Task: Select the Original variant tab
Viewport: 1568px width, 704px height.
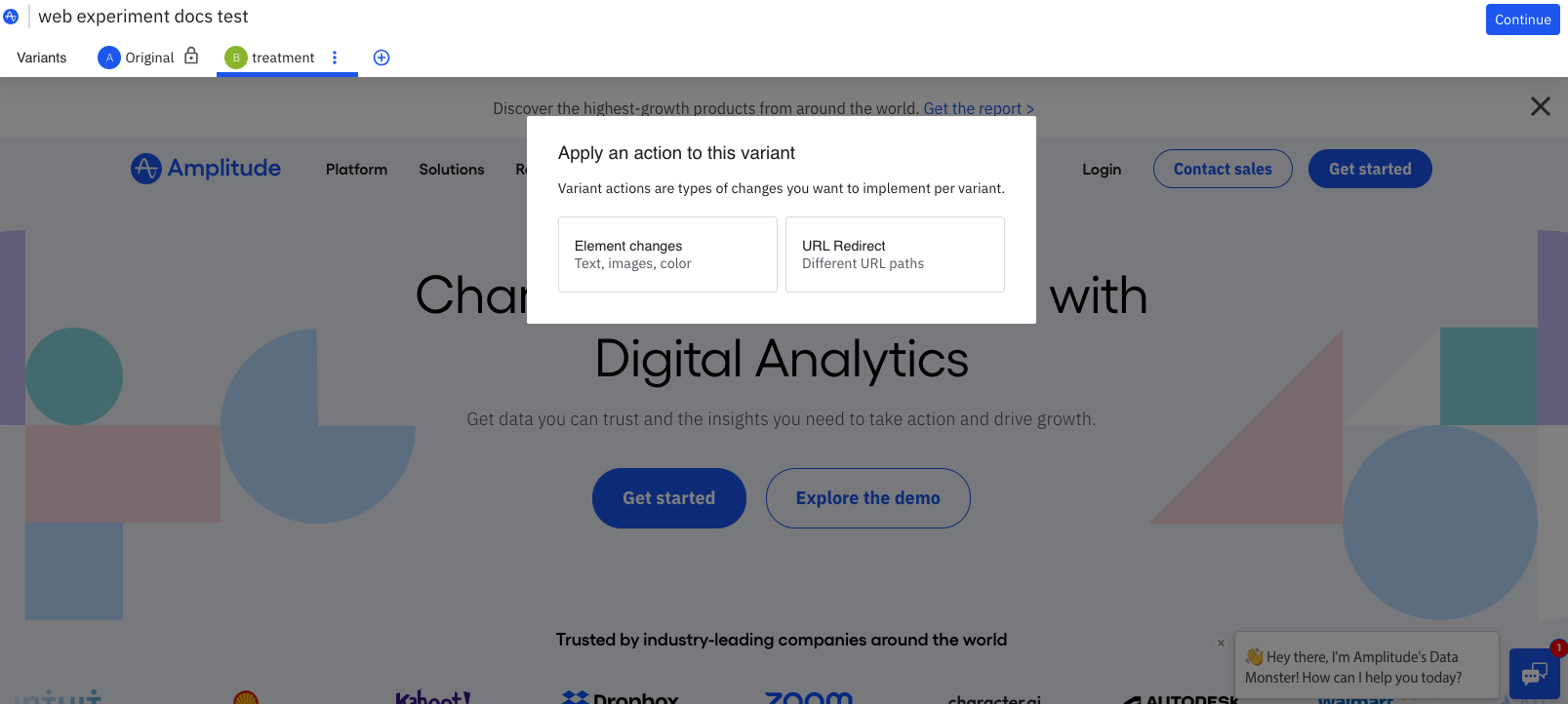Action: click(149, 58)
